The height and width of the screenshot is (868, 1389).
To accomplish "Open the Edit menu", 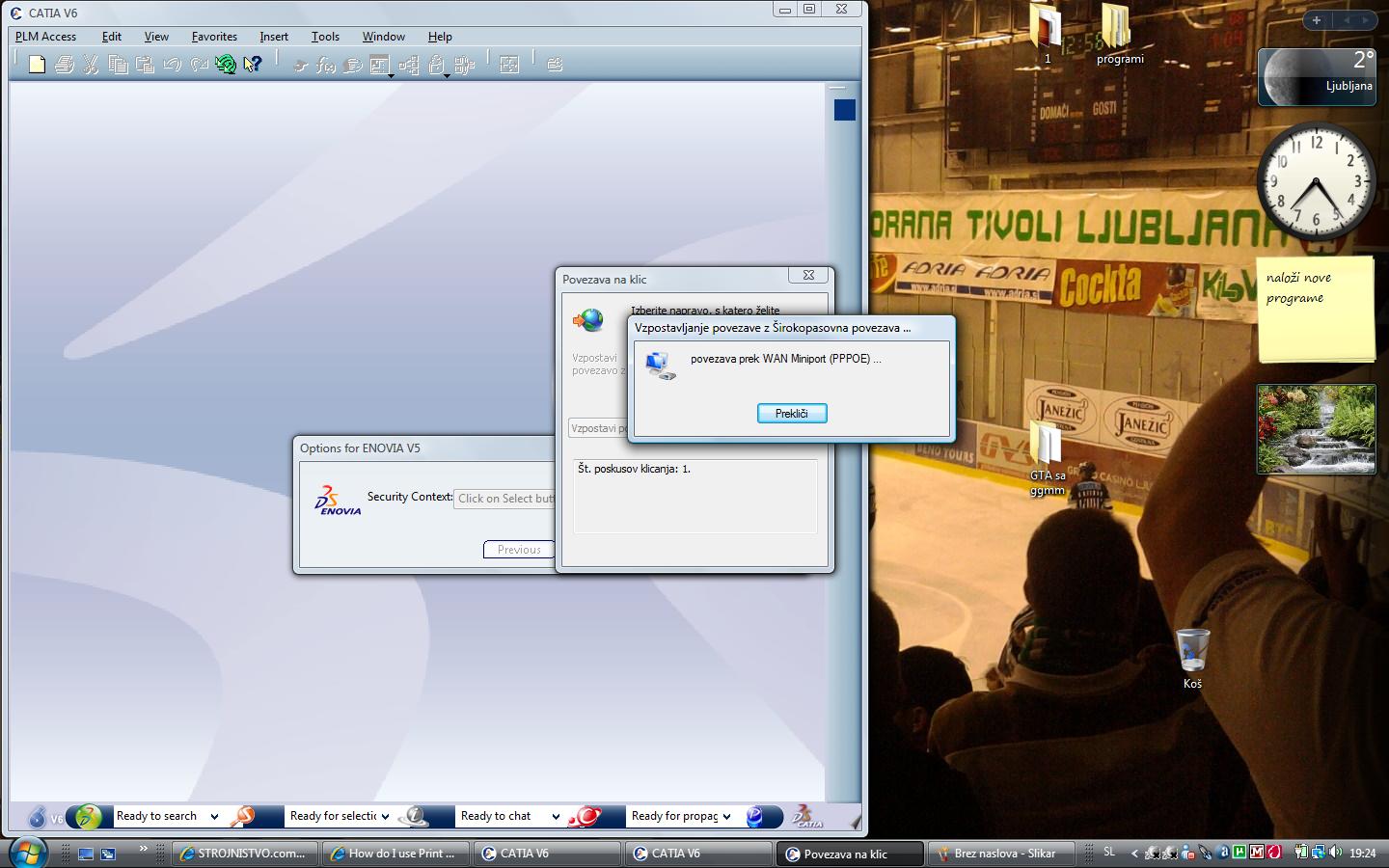I will click(112, 37).
